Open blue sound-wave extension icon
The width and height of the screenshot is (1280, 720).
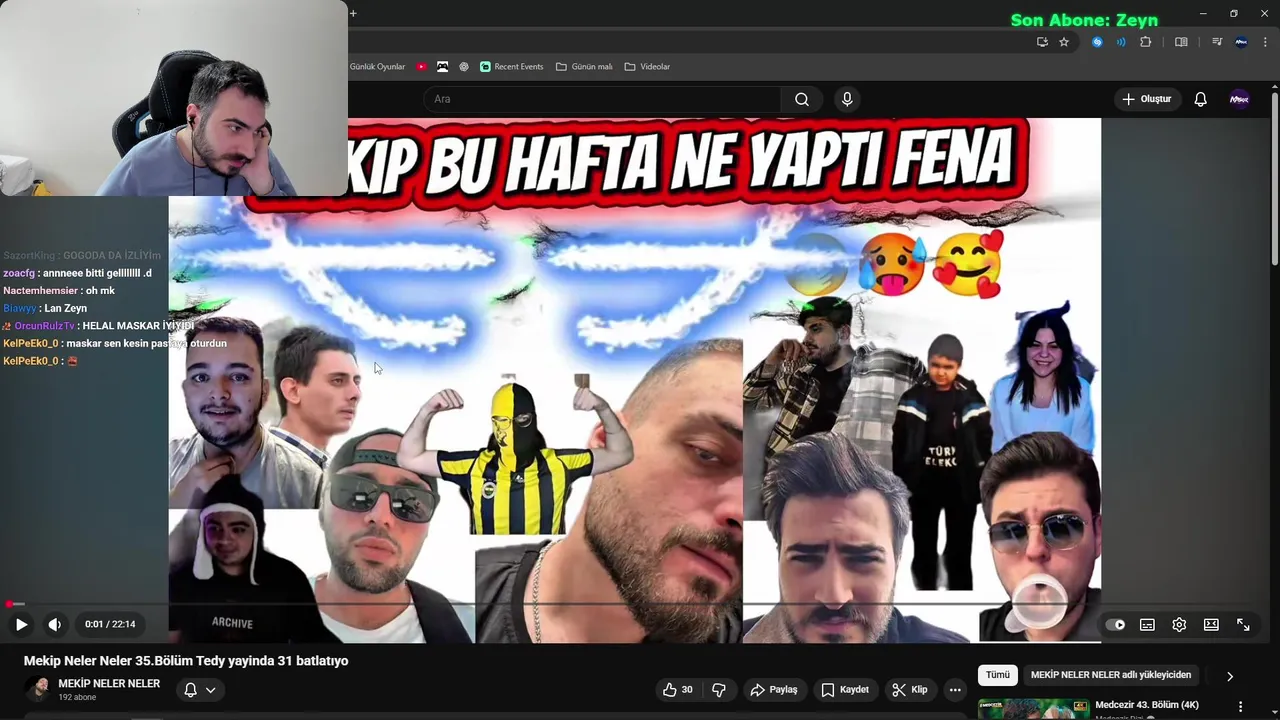(1121, 42)
